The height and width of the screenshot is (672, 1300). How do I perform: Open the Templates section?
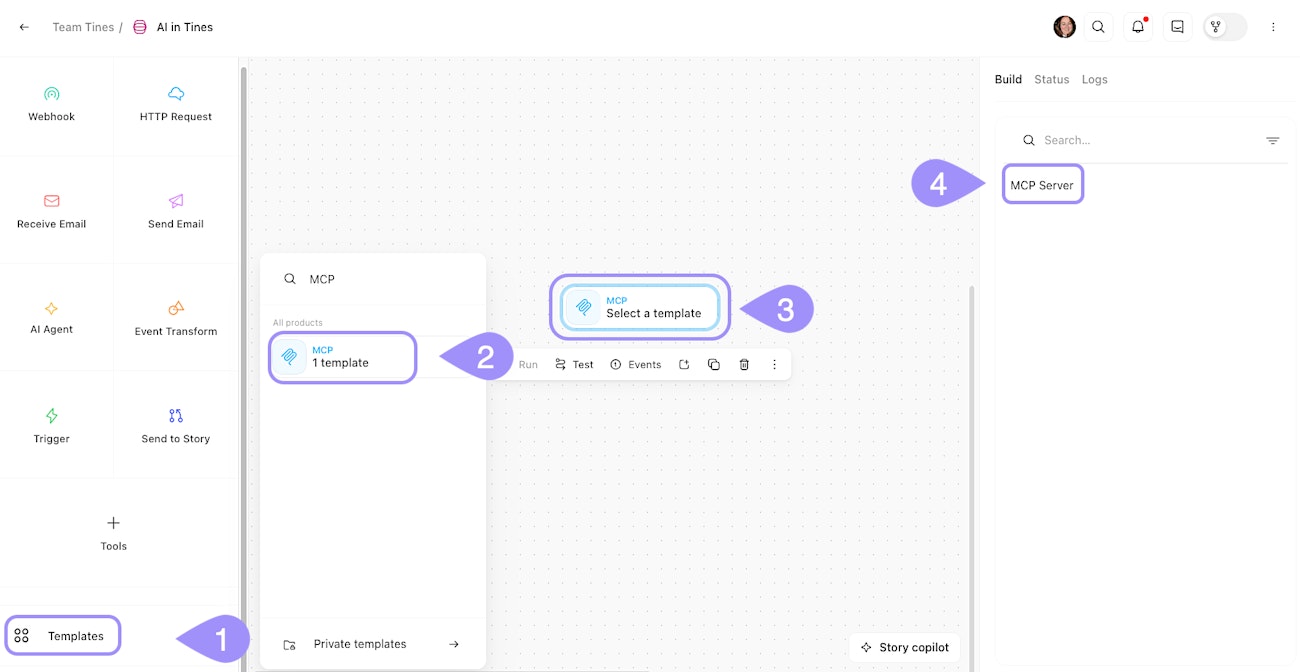(x=63, y=636)
